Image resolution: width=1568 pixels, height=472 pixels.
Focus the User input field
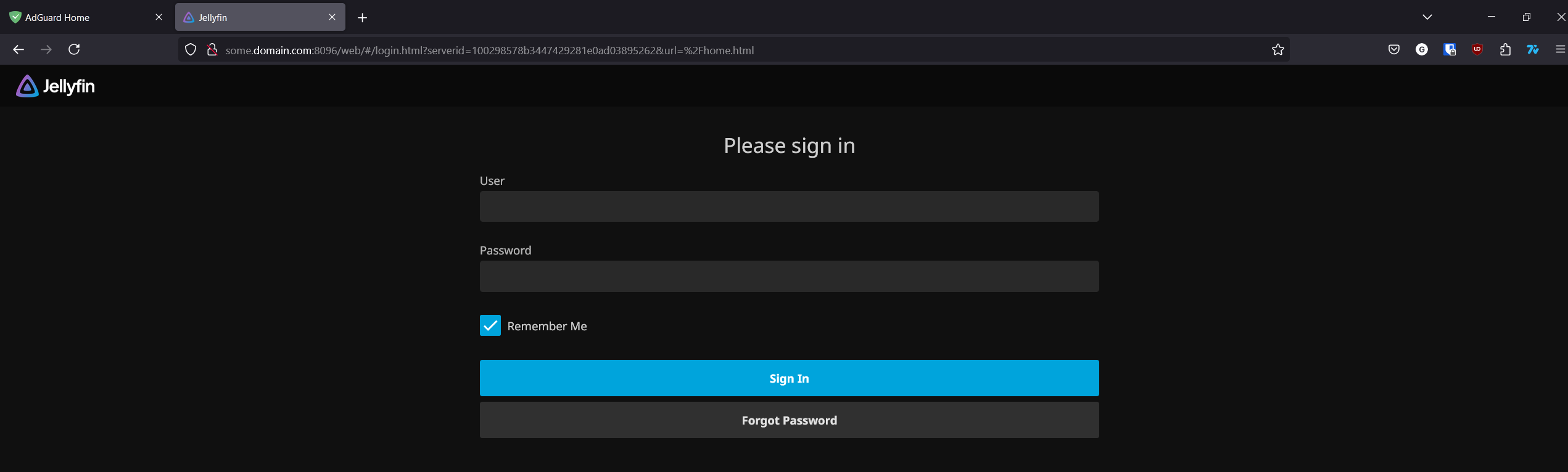click(x=789, y=206)
